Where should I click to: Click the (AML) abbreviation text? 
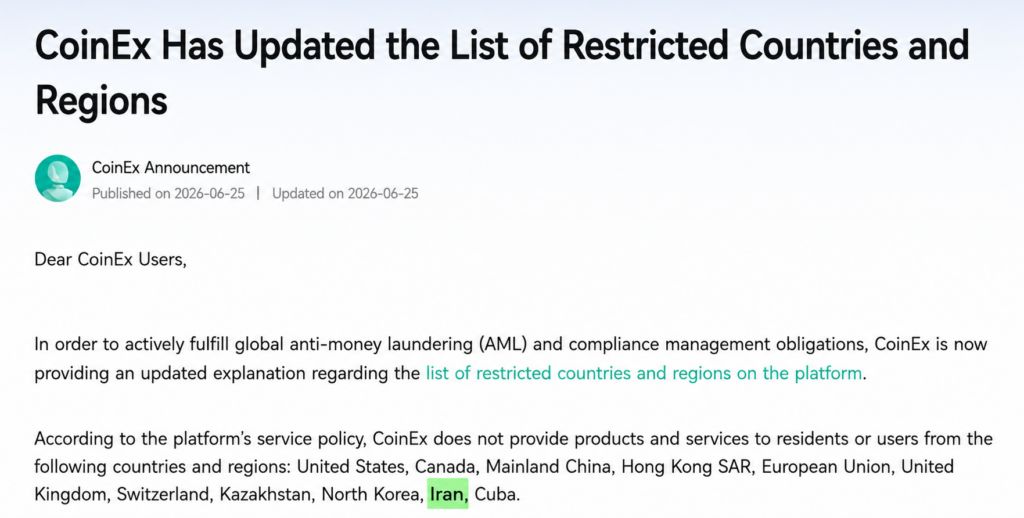point(502,344)
